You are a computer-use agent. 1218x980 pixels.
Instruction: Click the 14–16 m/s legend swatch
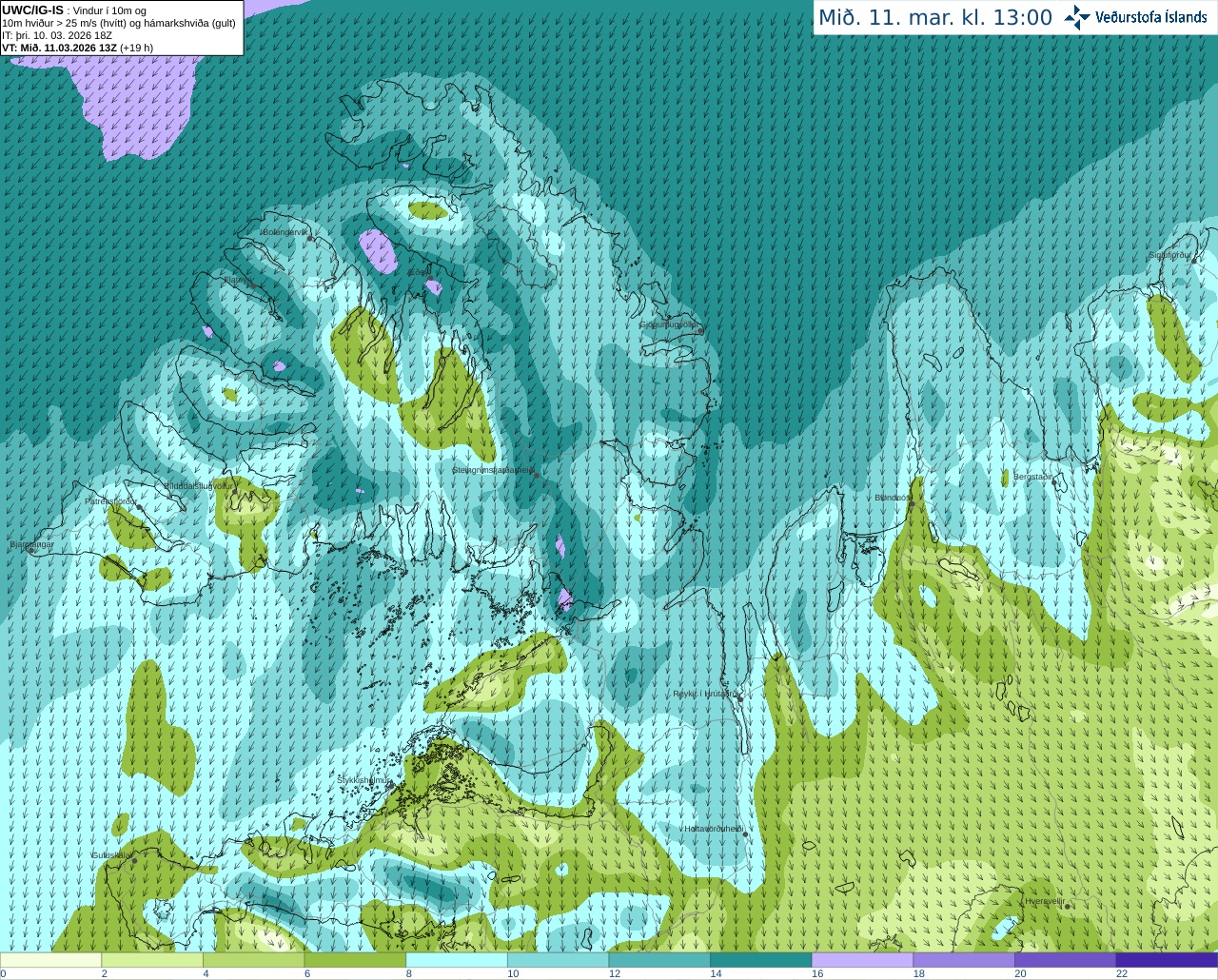click(x=760, y=960)
